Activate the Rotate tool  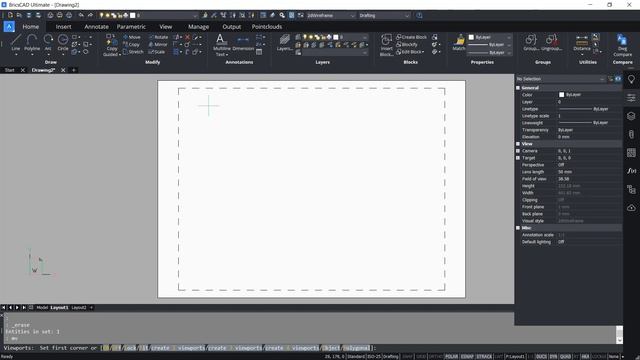158,37
